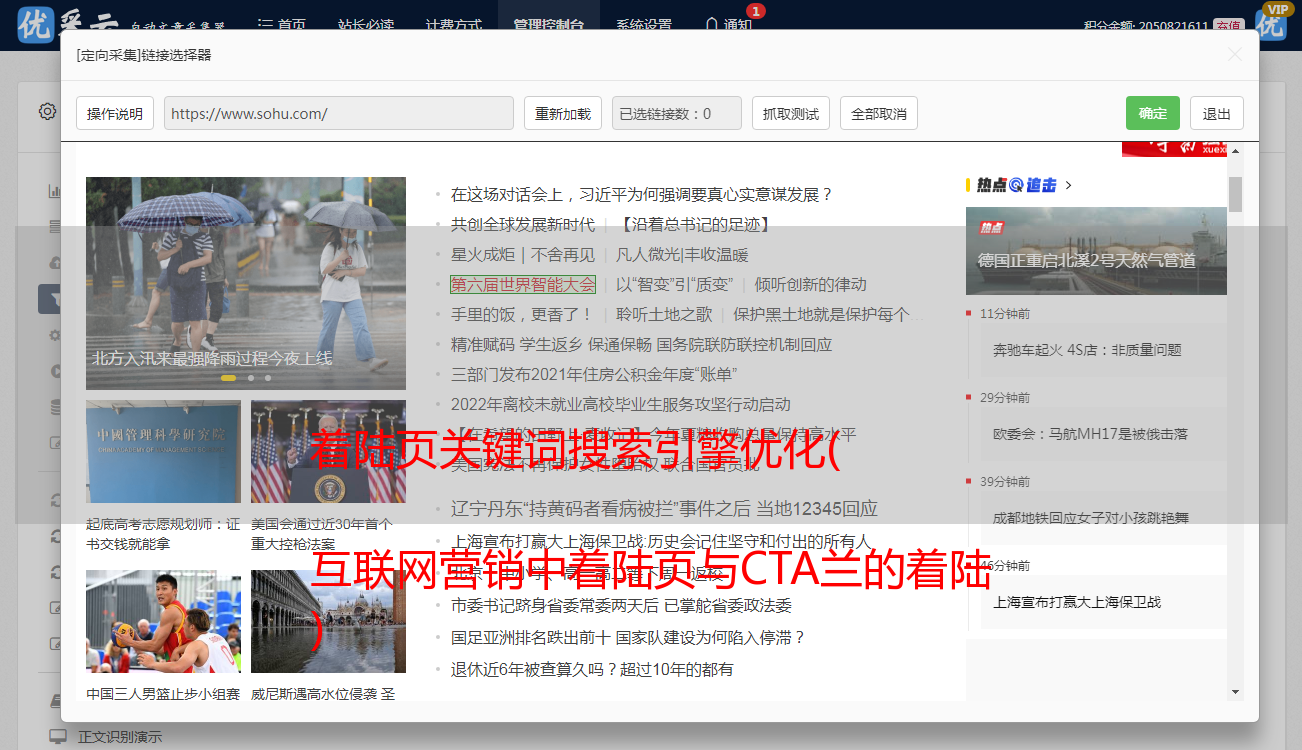The image size is (1302, 750).
Task: Open the 德国正重启北溪2号天然气管道 image
Action: point(1096,250)
